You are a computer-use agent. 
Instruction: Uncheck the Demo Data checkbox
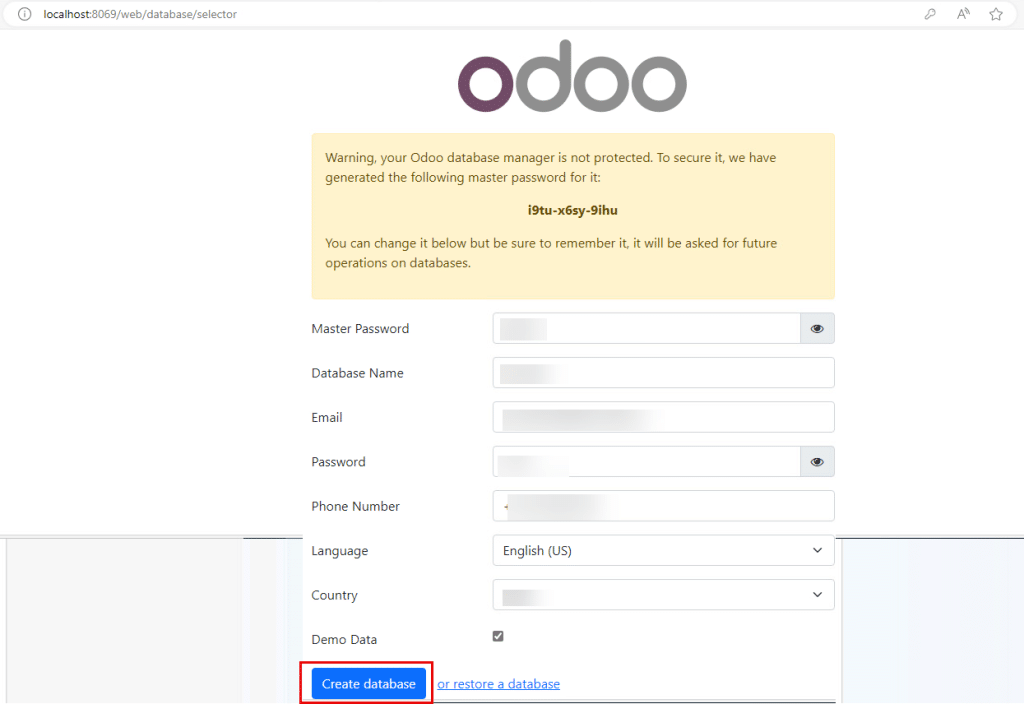pyautogui.click(x=497, y=635)
